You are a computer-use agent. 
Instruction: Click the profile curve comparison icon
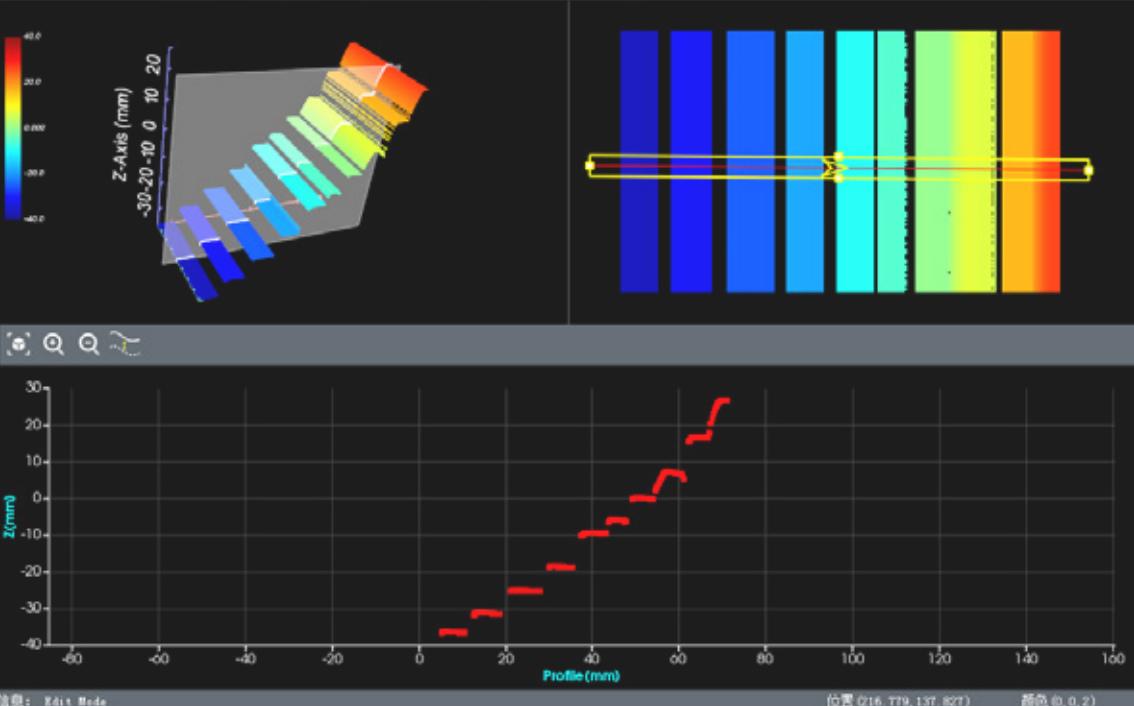126,344
